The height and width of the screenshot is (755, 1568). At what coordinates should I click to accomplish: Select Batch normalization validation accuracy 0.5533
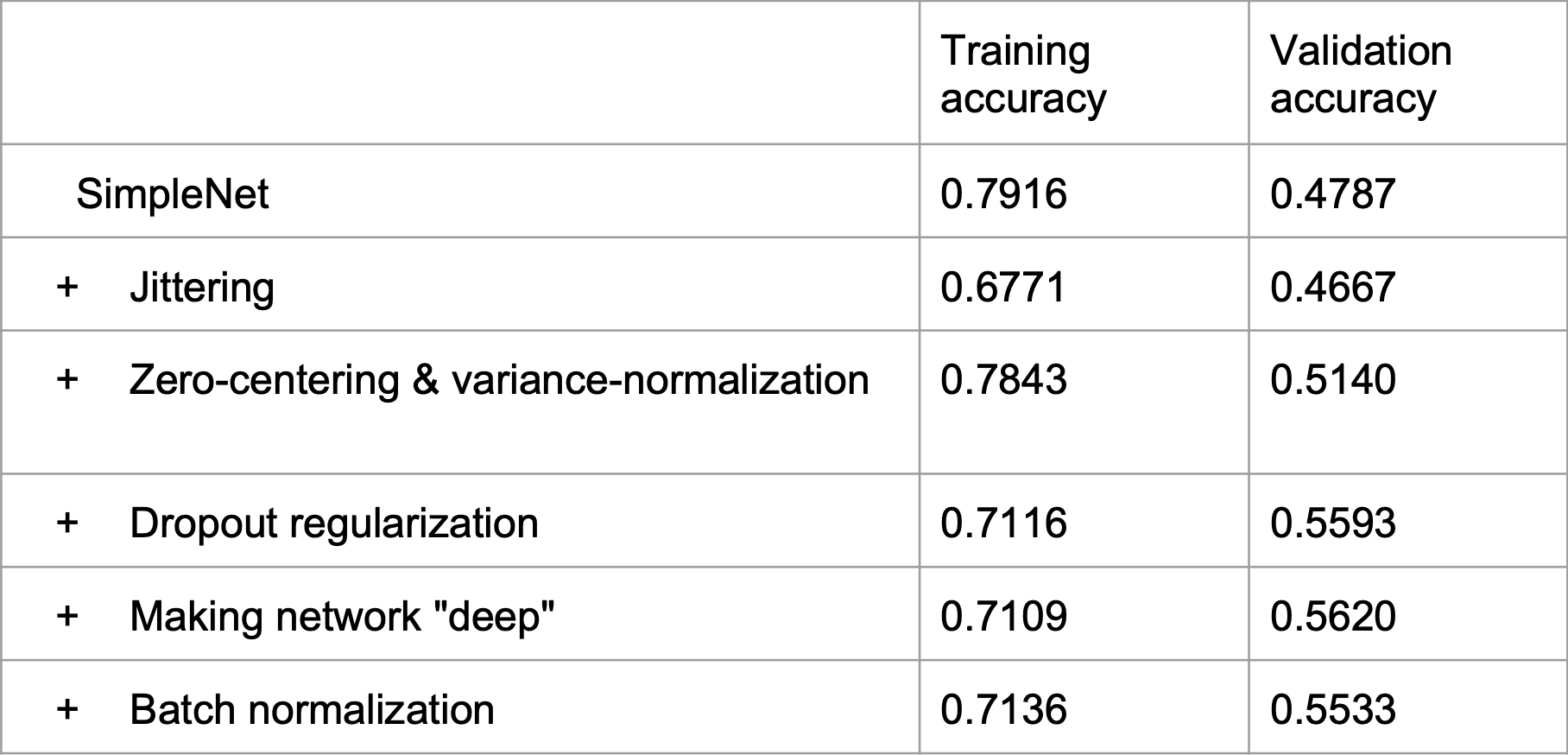[1332, 710]
